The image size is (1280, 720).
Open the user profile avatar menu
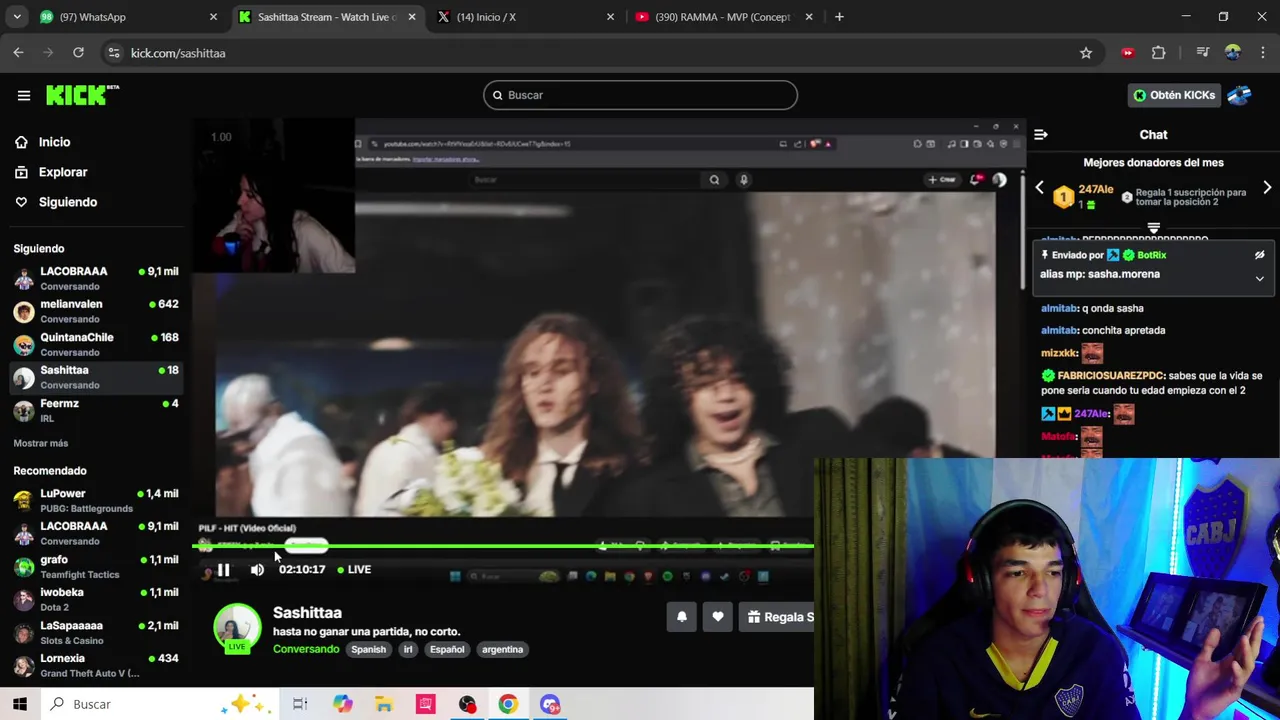coord(1239,95)
